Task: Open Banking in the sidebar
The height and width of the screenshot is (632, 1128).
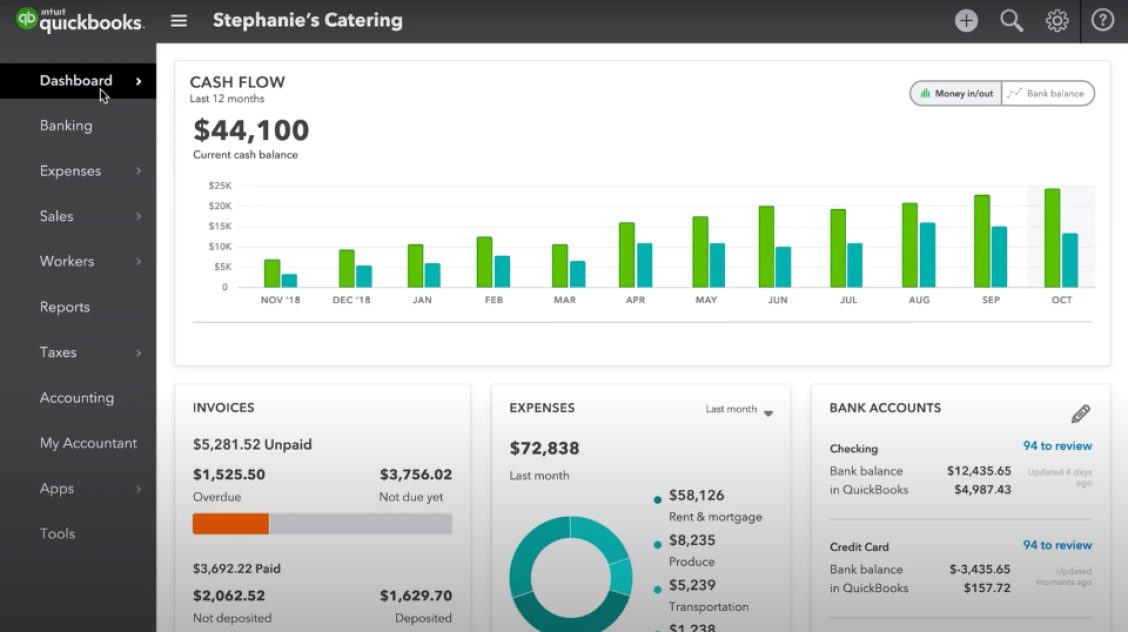Action: [66, 126]
